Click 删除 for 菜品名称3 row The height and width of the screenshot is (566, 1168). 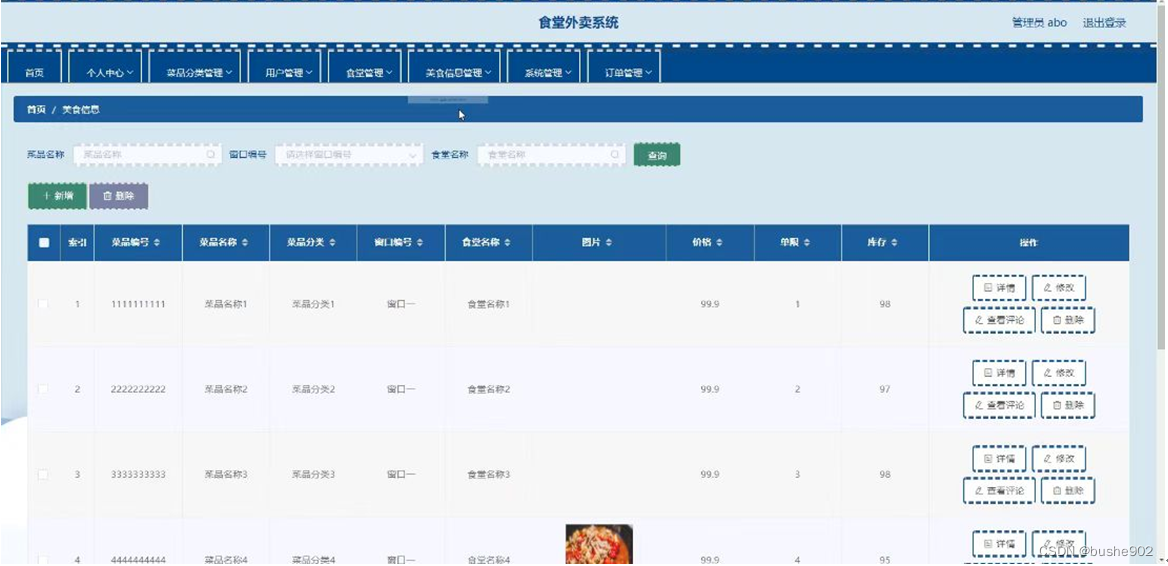(1067, 491)
